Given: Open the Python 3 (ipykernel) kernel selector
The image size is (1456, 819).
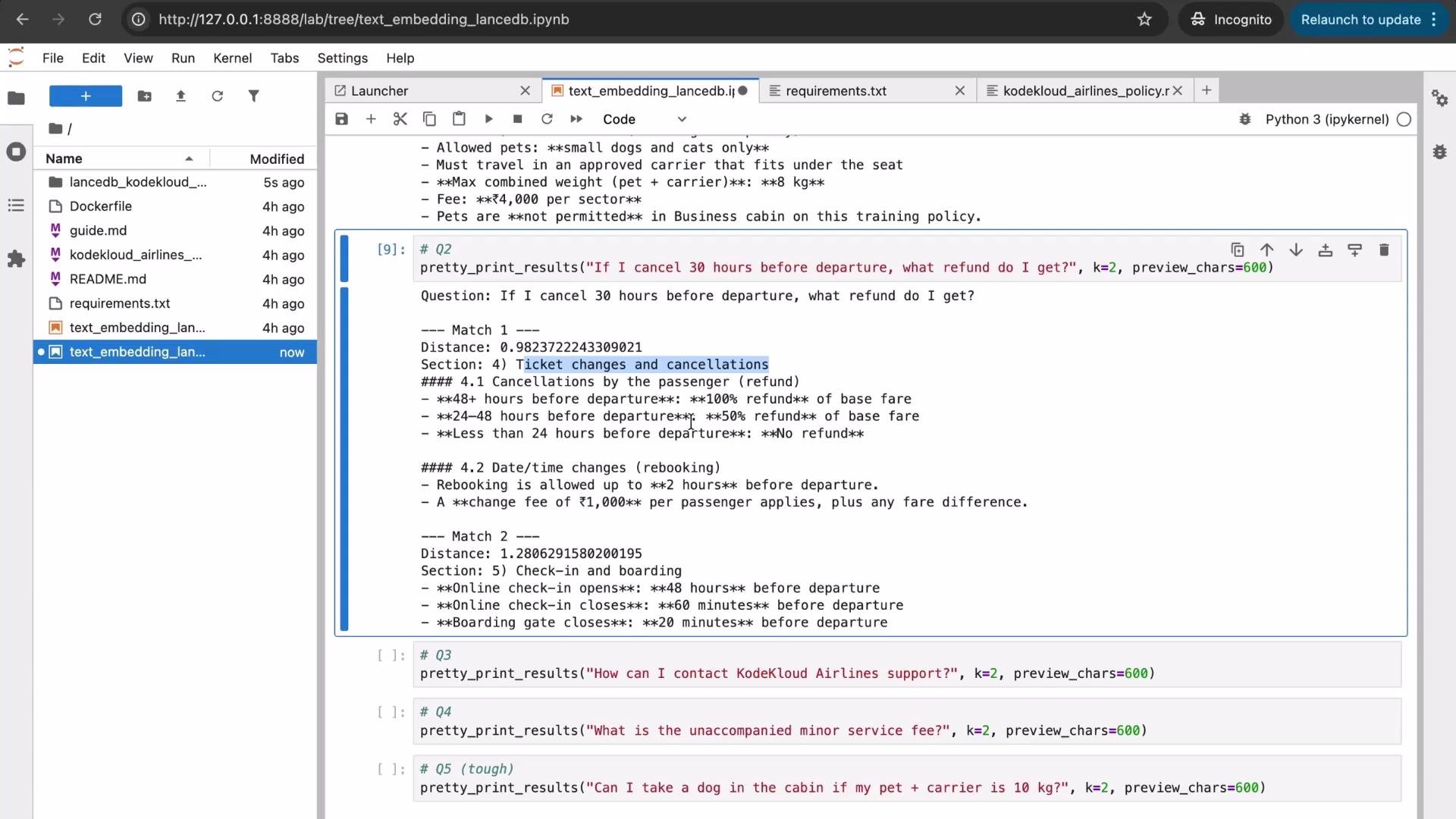Looking at the screenshot, I should coord(1327,119).
